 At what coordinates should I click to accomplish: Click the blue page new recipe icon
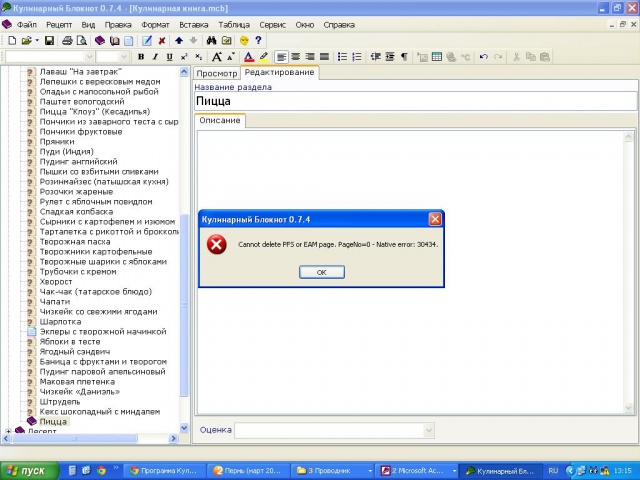tap(129, 40)
